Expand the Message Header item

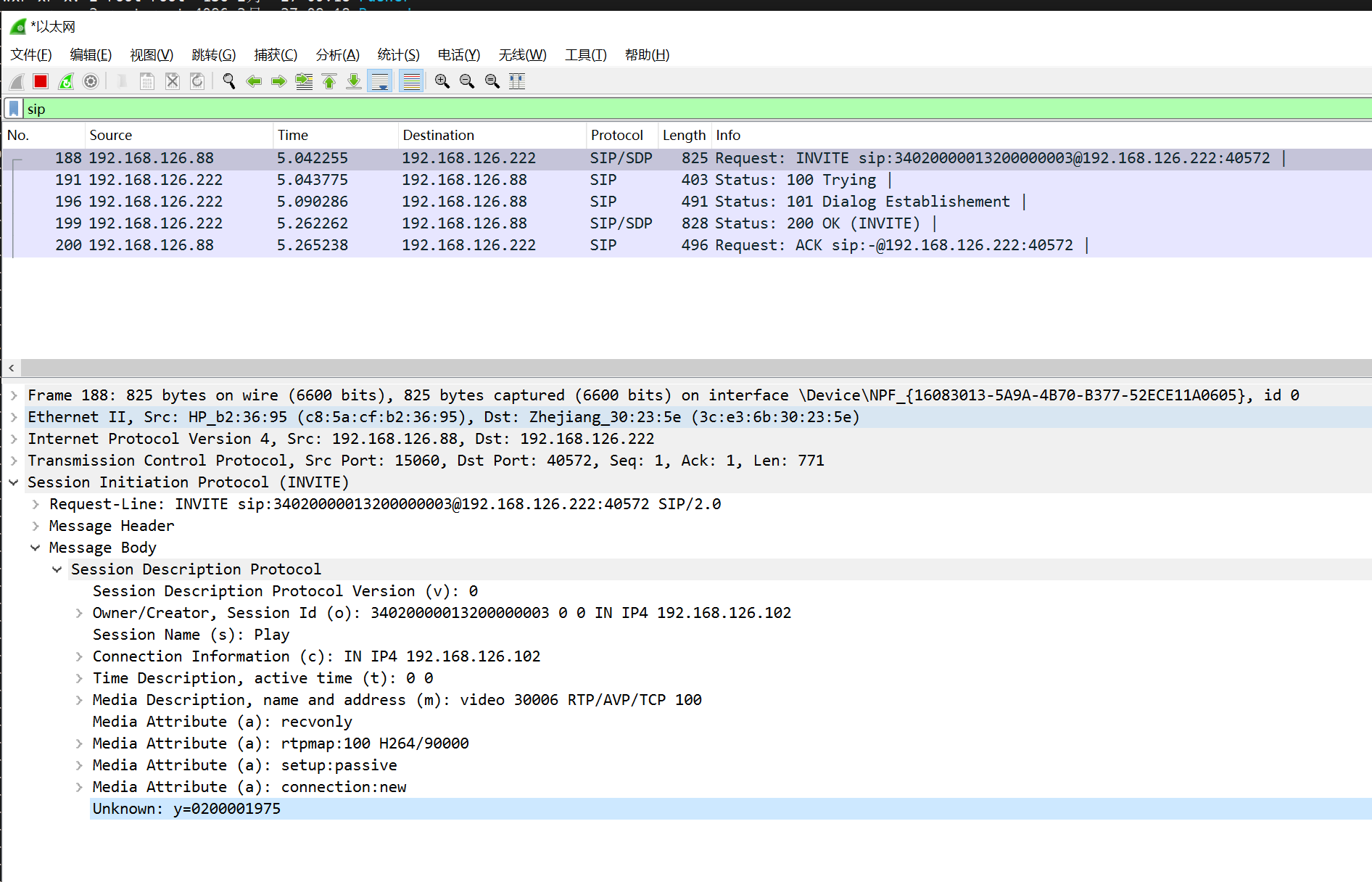click(36, 525)
